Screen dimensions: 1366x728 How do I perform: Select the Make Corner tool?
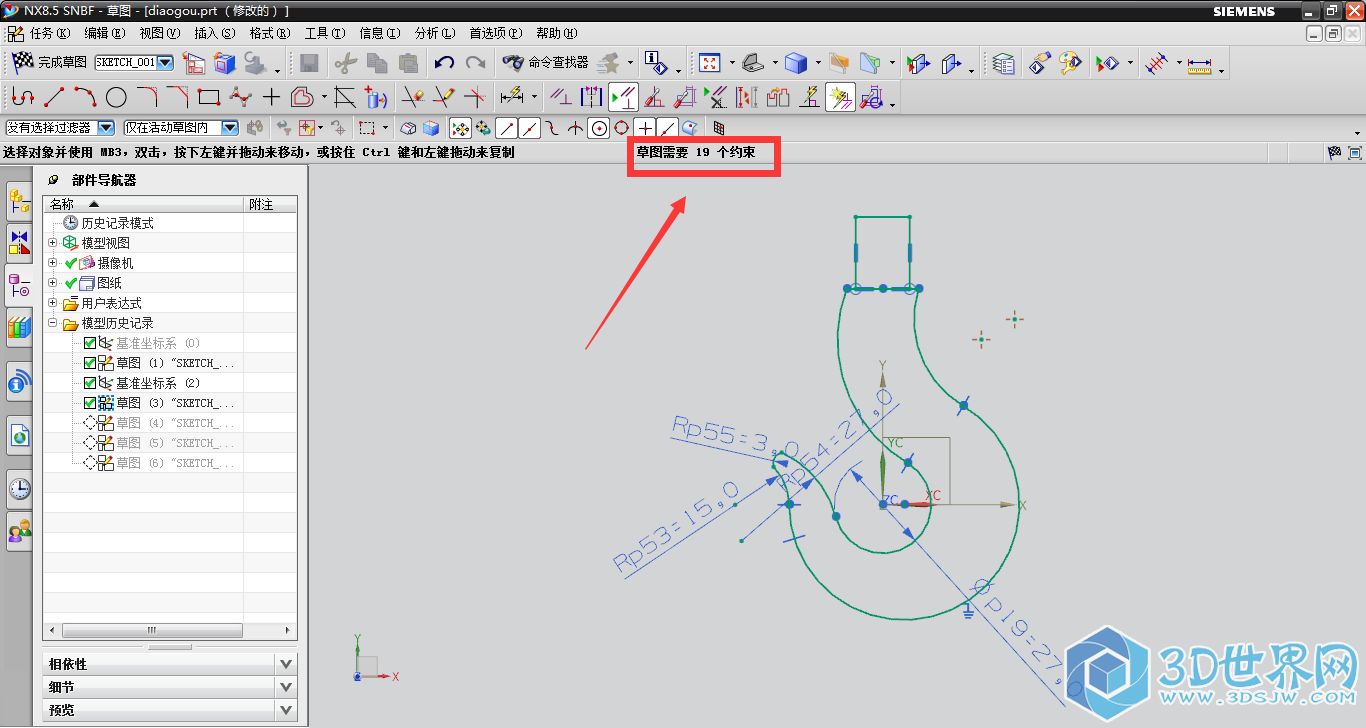475,97
